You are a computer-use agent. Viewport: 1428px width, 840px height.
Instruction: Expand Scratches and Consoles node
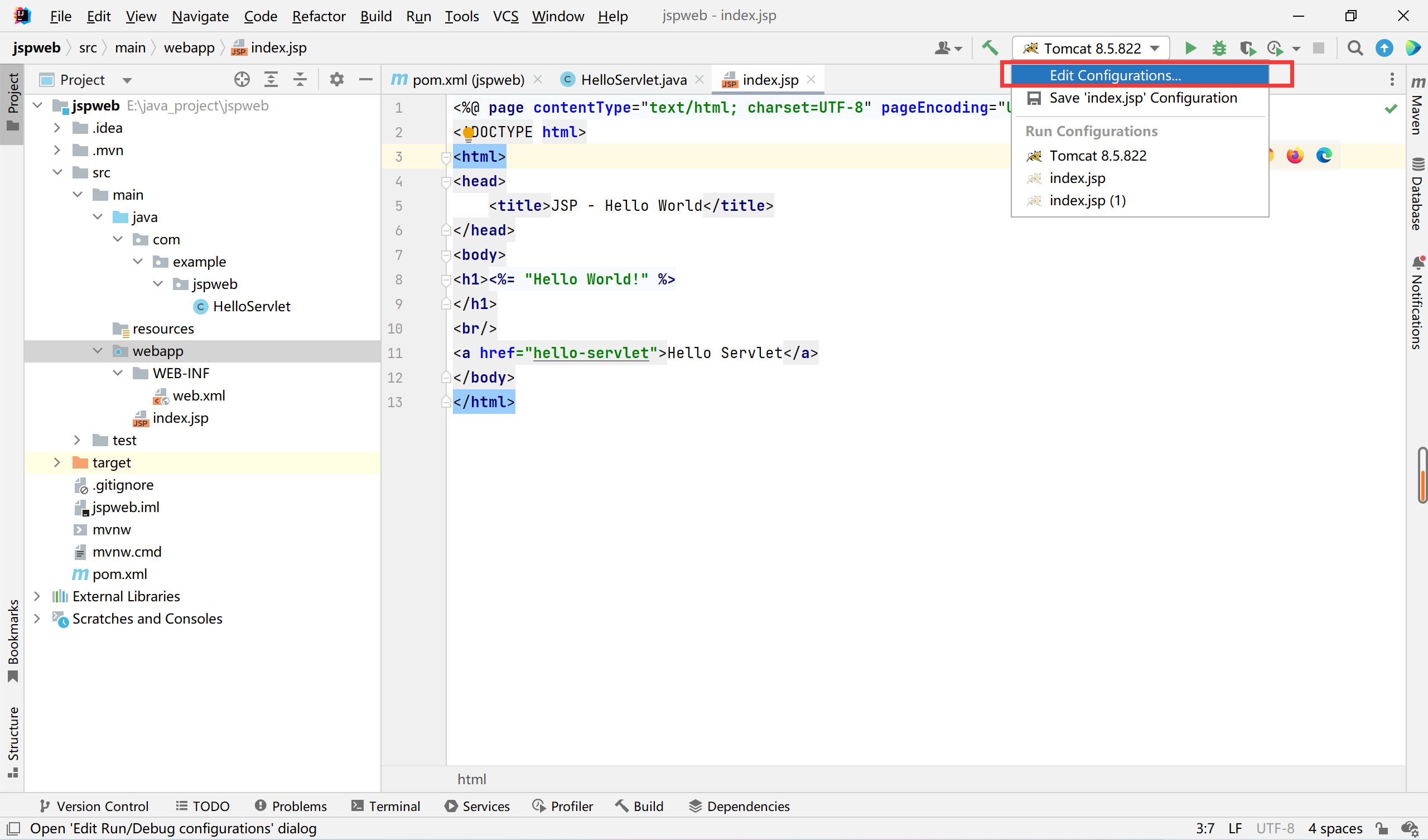point(37,619)
